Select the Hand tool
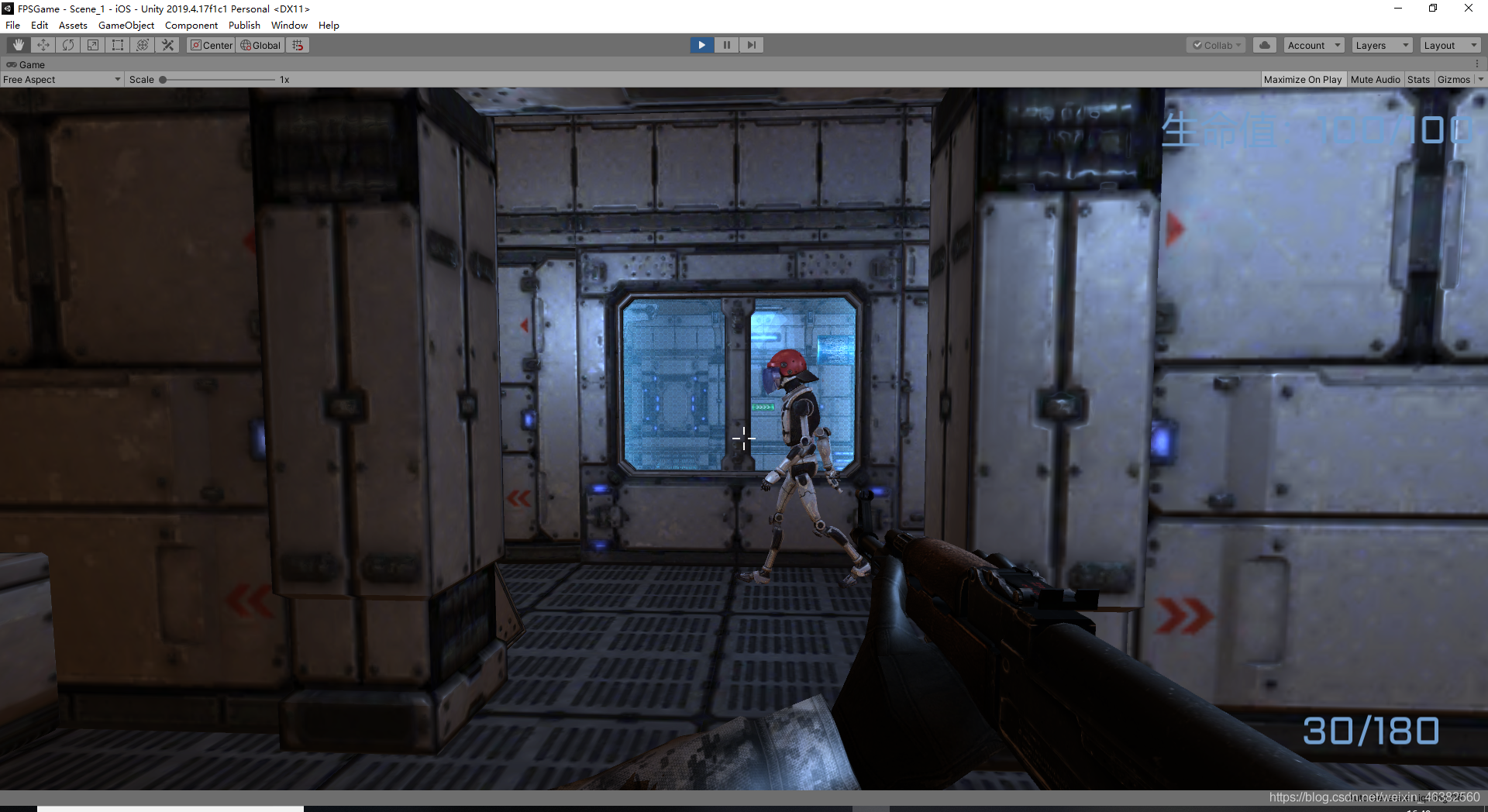 [19, 45]
